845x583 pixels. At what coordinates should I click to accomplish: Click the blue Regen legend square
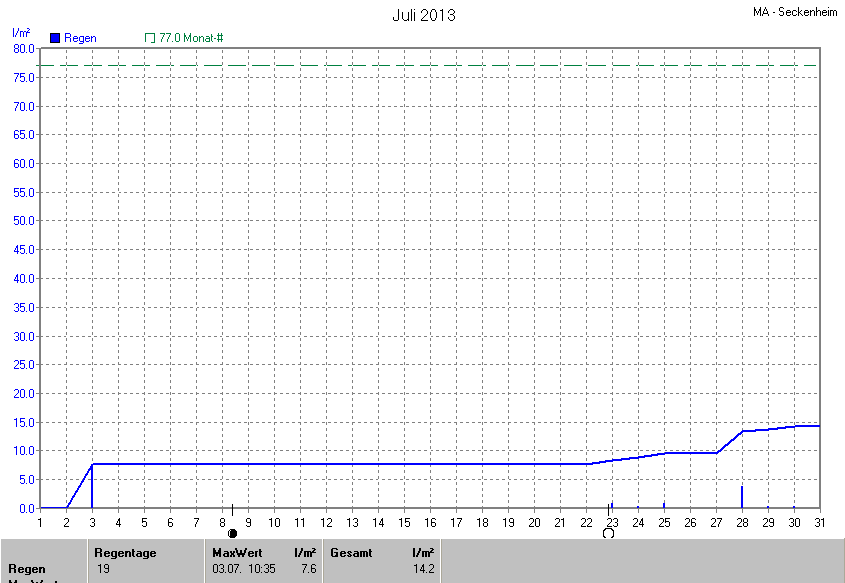[x=55, y=38]
